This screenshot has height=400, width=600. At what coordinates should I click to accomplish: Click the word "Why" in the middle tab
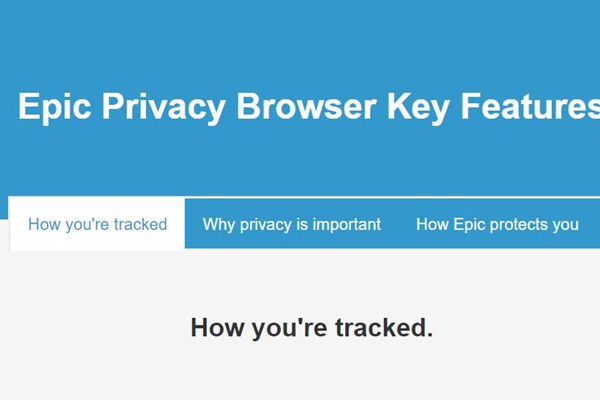coord(219,224)
